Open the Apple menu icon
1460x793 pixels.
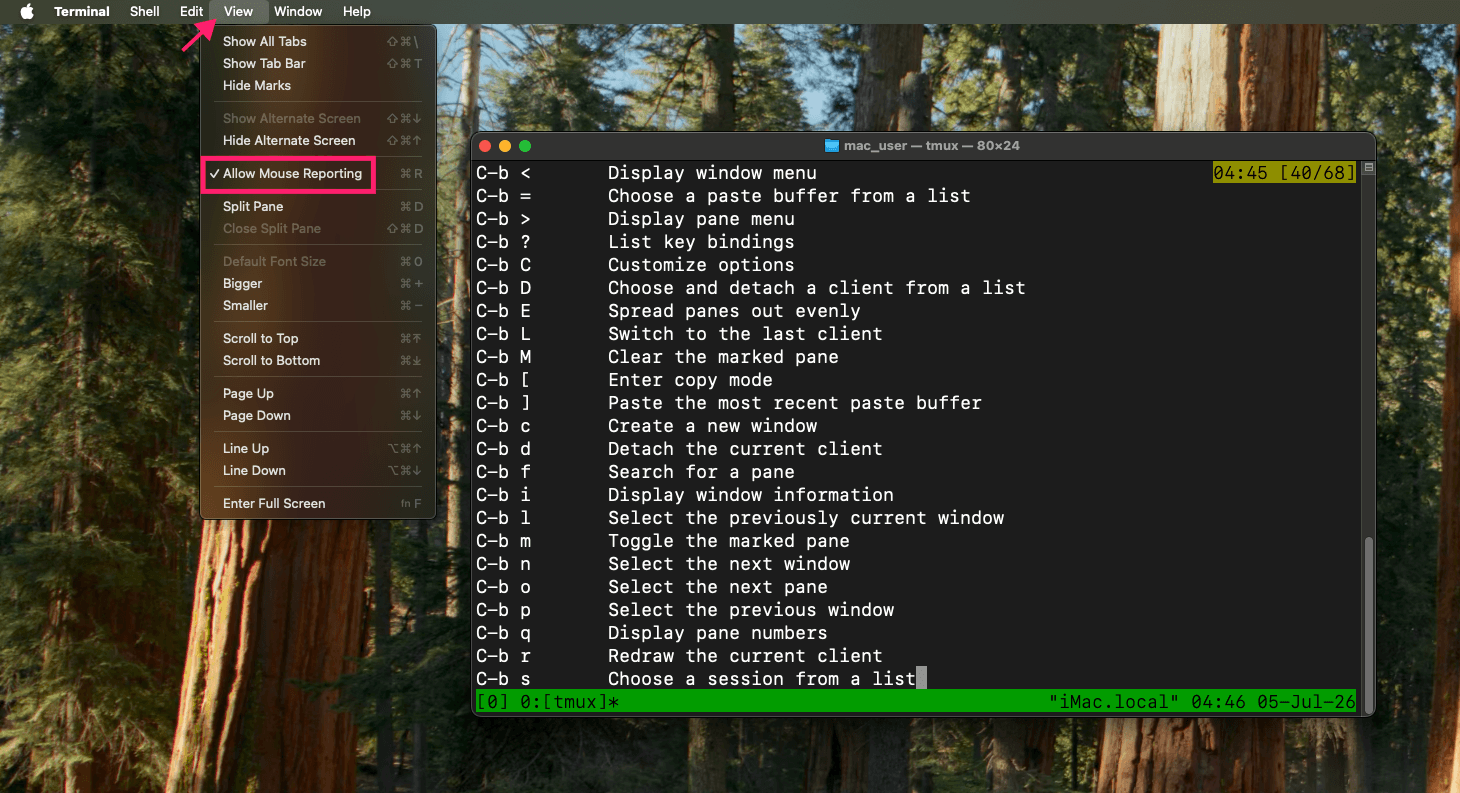point(27,12)
